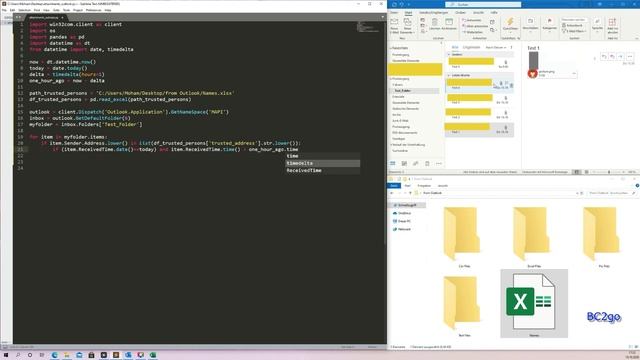Open Microsoft Edge from the taskbar
Screen dimensions: 640x360
[x=55, y=355]
